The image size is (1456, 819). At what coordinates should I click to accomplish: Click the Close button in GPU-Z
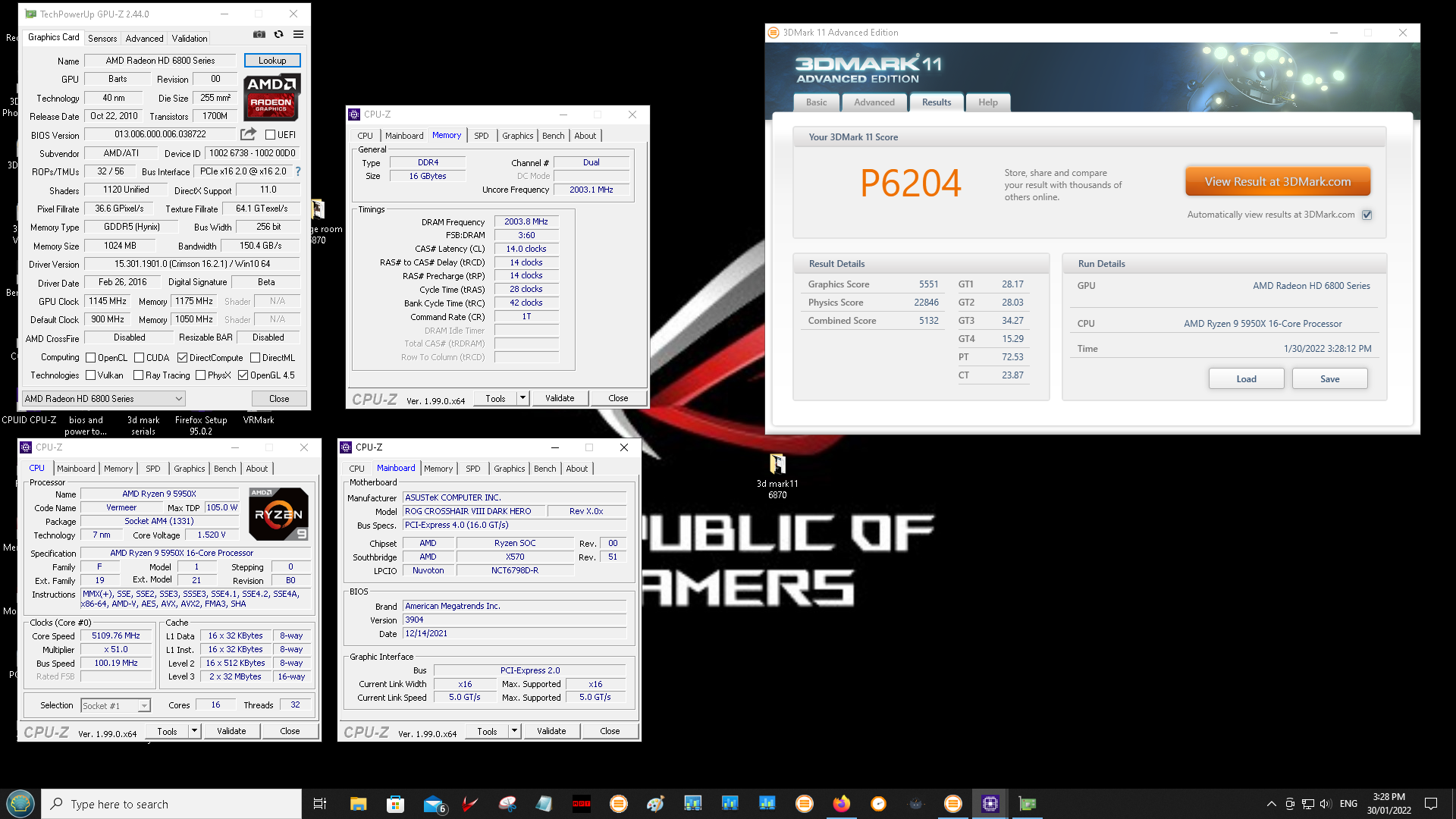tap(279, 398)
